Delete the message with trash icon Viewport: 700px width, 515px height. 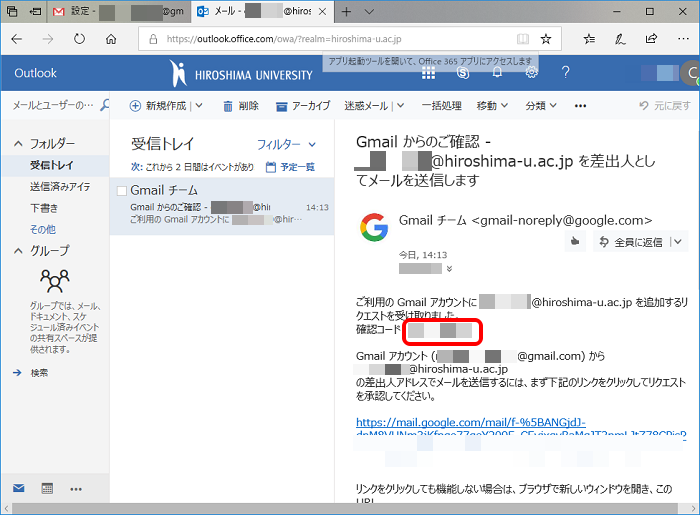pos(241,106)
